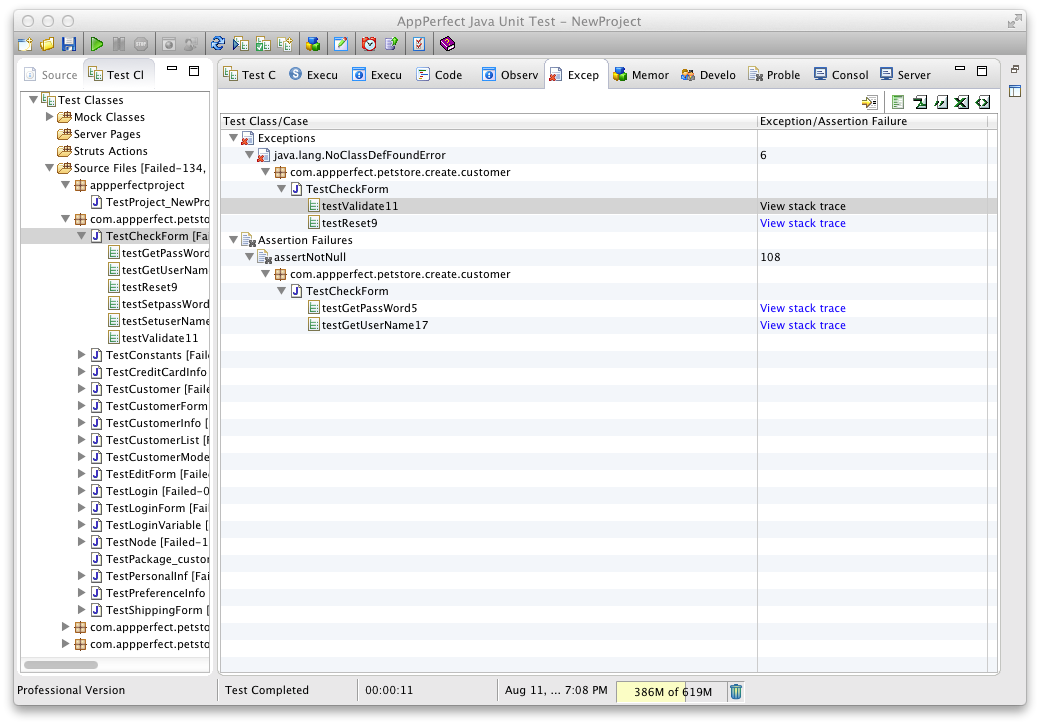Collapse the java.lang.NoClassDefFoundError node
Screen dimensions: 1040x725
[x=249, y=155]
